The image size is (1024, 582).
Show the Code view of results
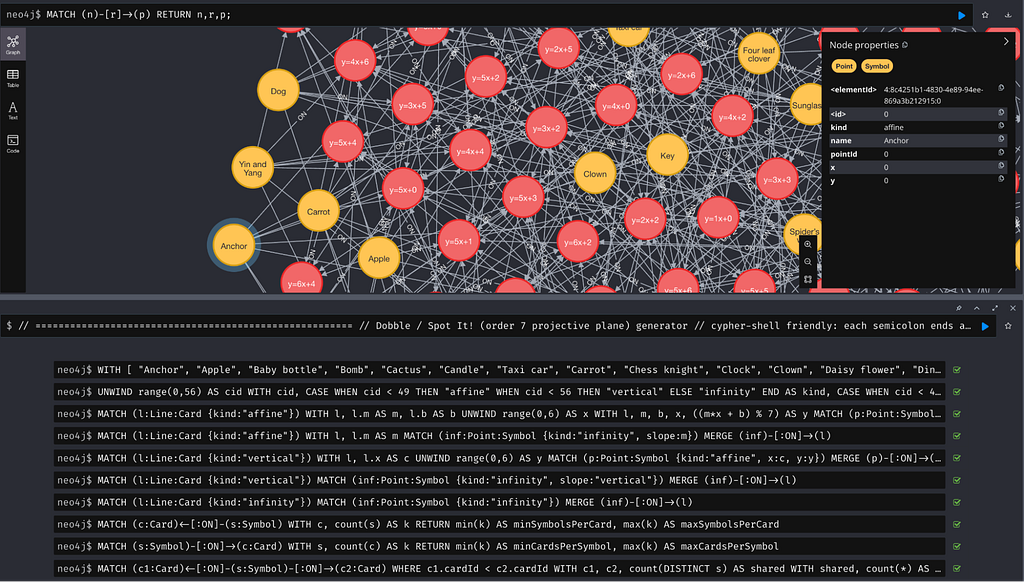point(13,144)
